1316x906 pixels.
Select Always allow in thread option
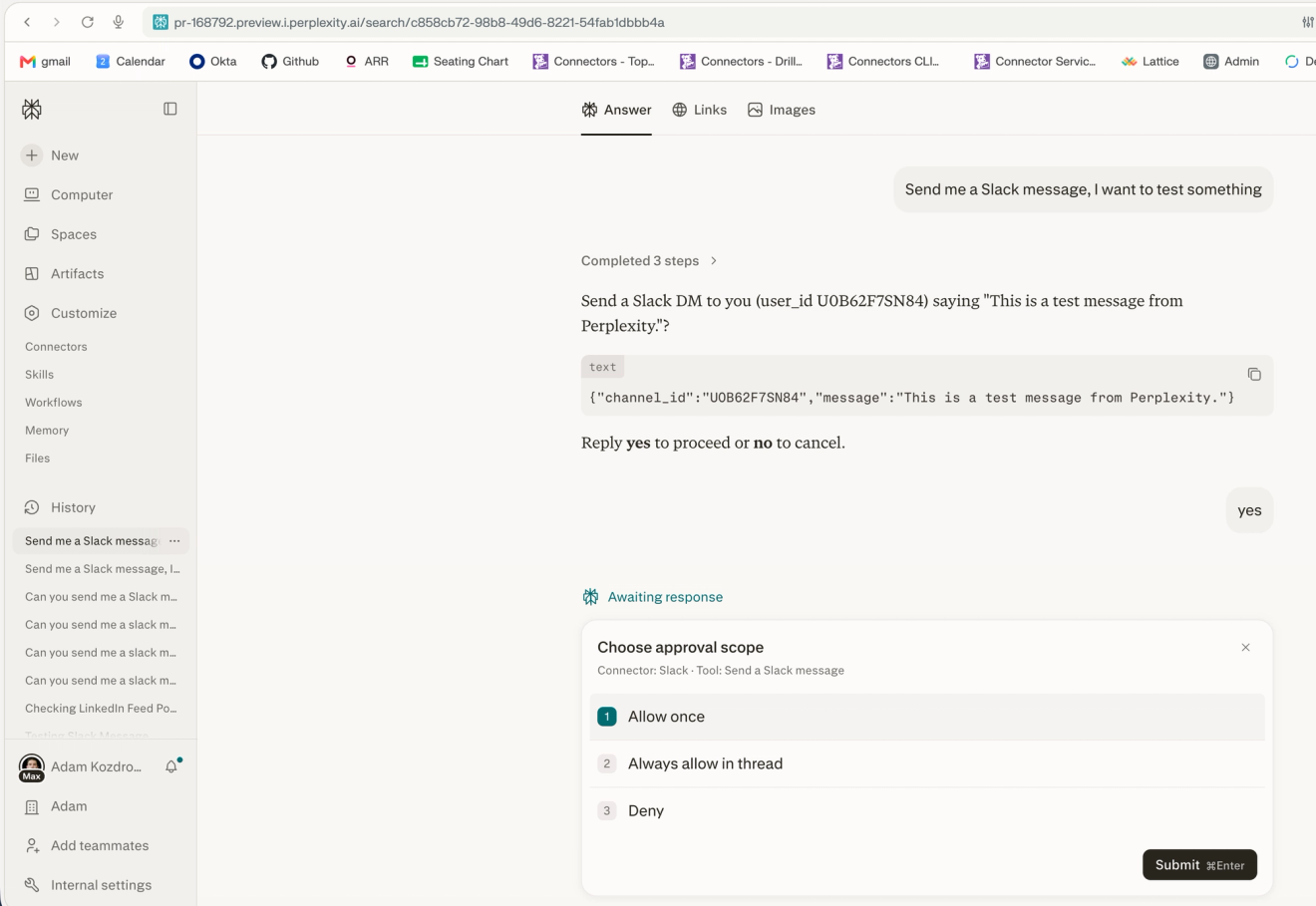pos(927,763)
